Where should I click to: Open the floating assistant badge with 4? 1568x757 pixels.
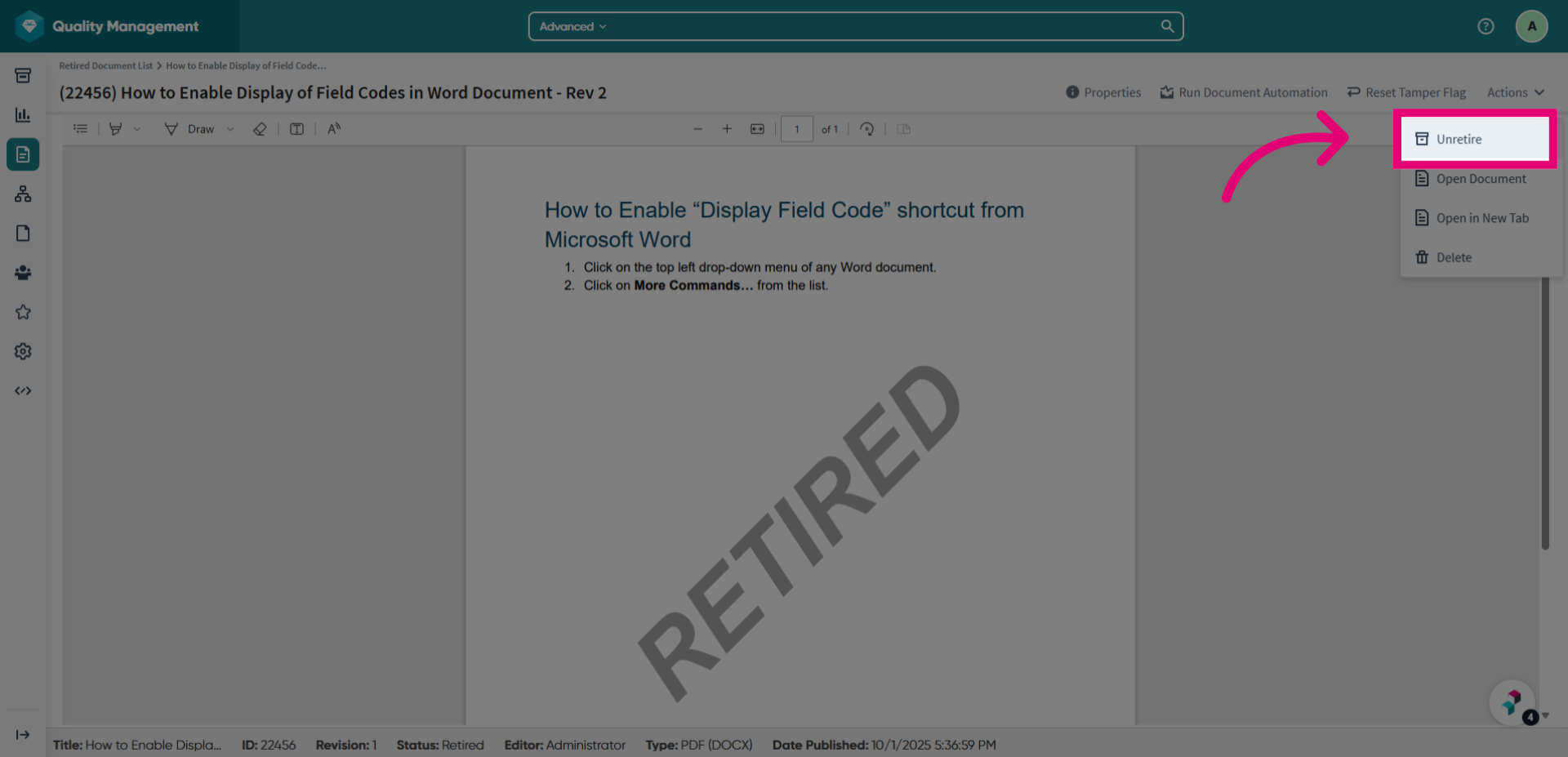point(1512,702)
